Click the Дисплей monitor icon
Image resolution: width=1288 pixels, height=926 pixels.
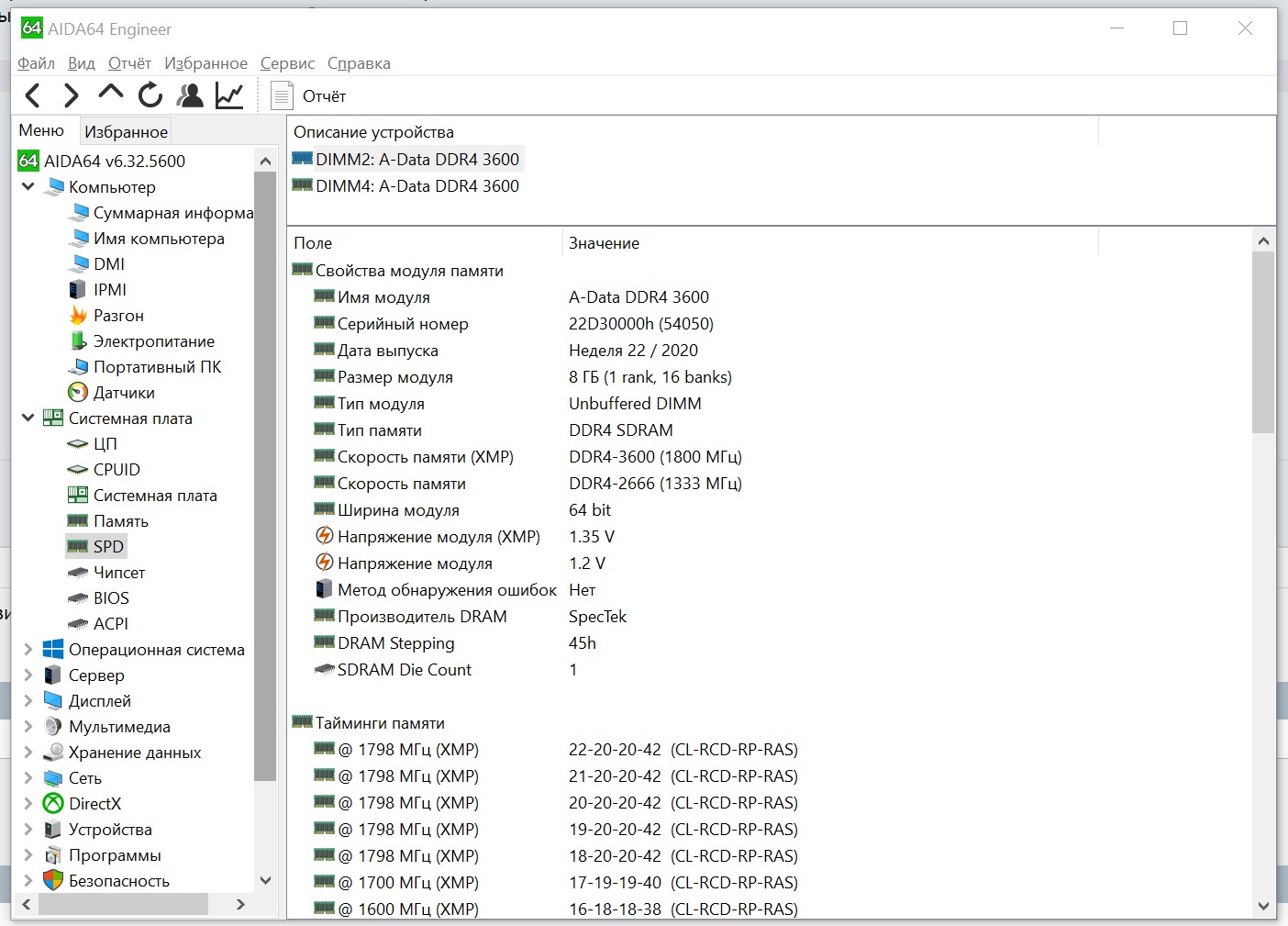pyautogui.click(x=53, y=700)
